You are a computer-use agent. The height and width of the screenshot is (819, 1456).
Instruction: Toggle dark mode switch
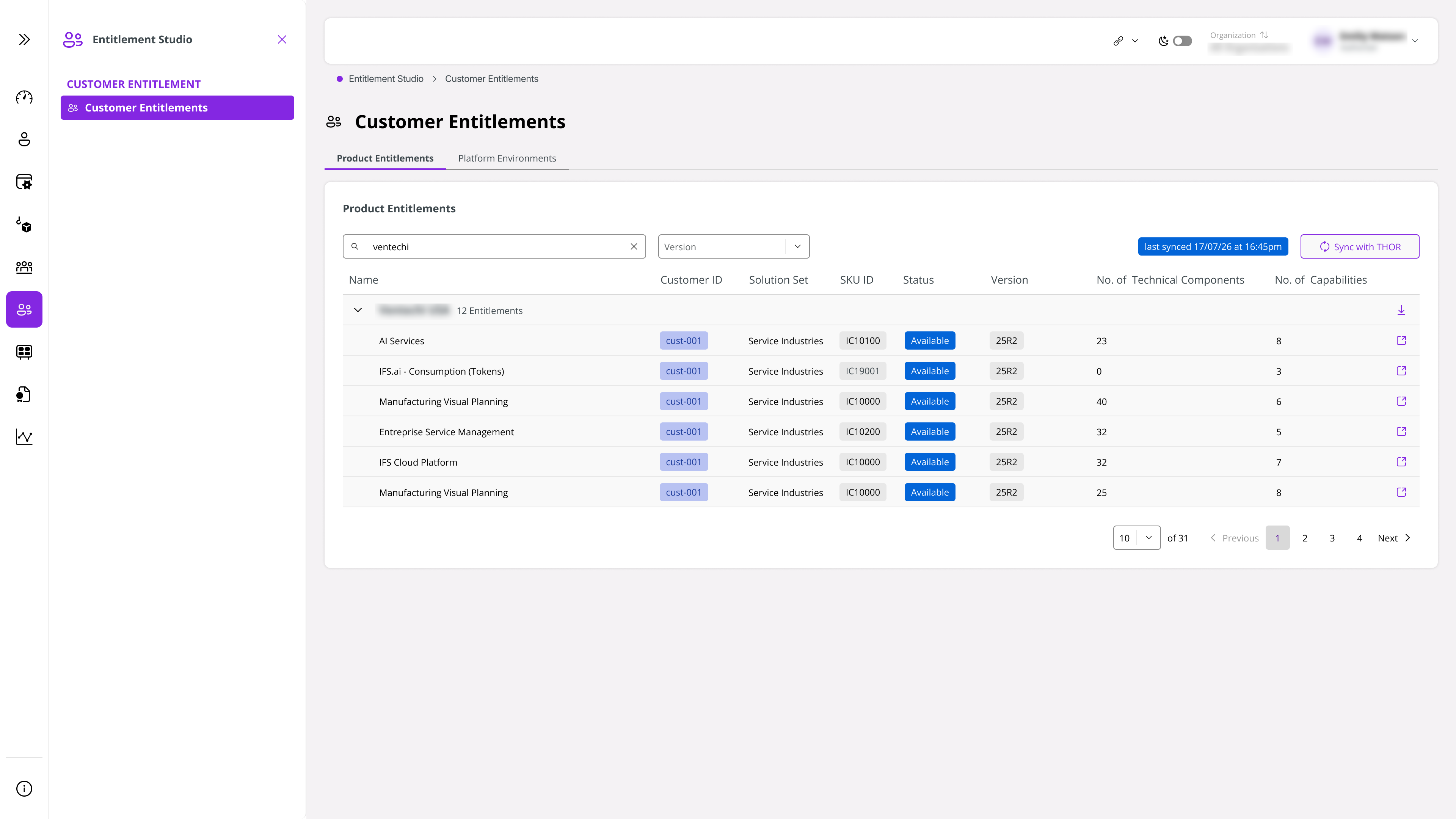pyautogui.click(x=1182, y=41)
